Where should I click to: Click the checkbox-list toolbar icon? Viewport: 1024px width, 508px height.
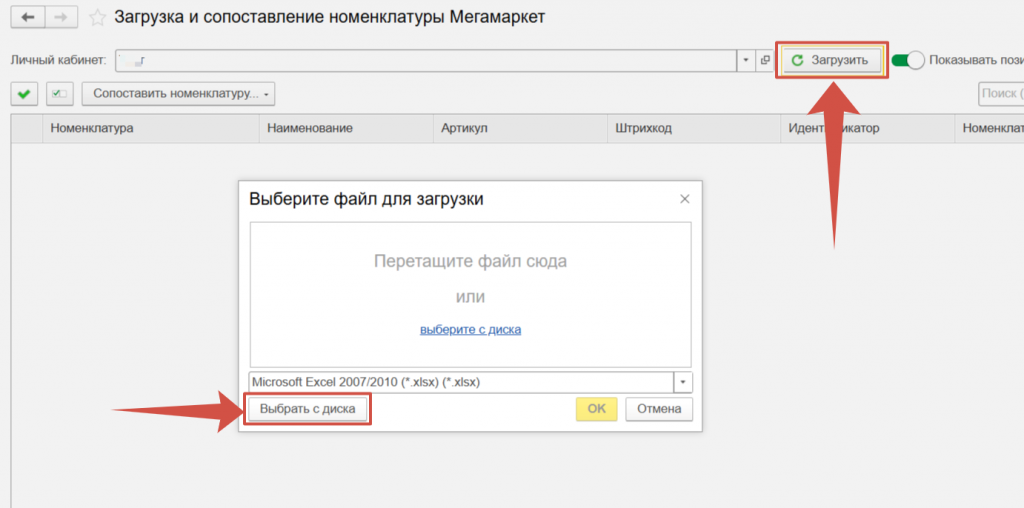coord(60,94)
